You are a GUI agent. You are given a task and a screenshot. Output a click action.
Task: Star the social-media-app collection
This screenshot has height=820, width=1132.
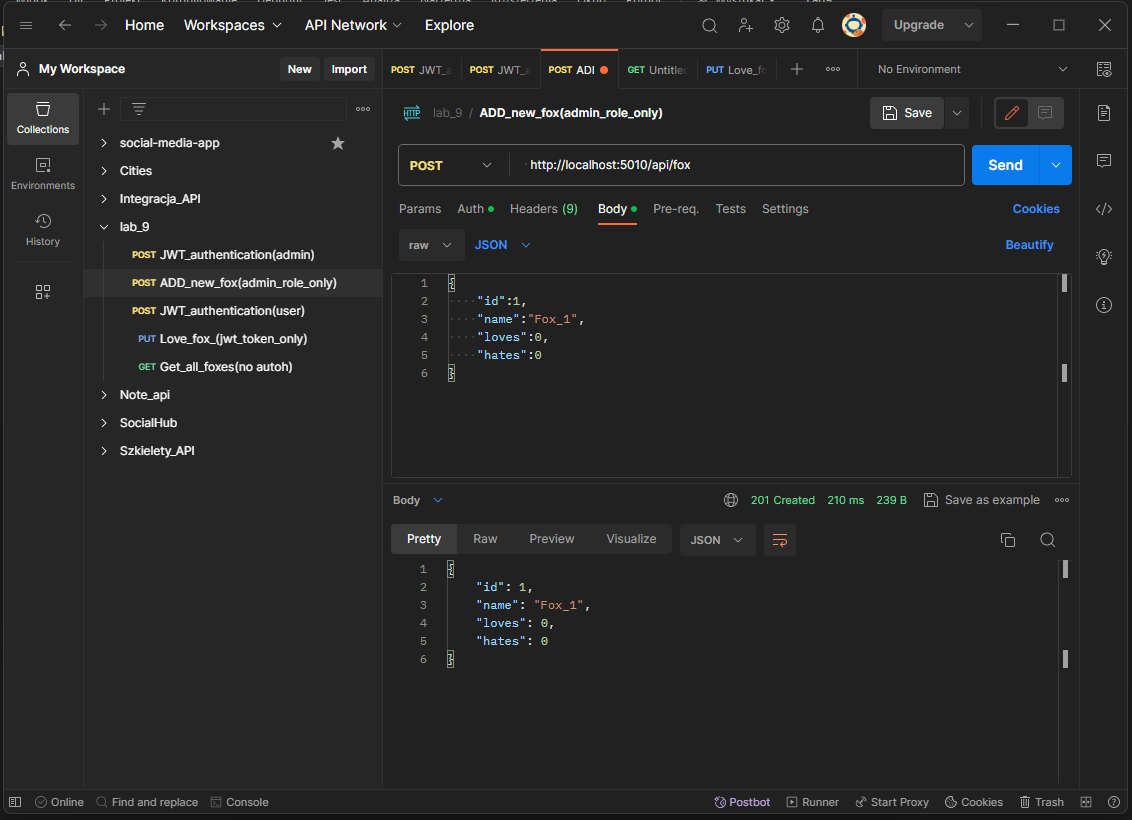tap(338, 143)
